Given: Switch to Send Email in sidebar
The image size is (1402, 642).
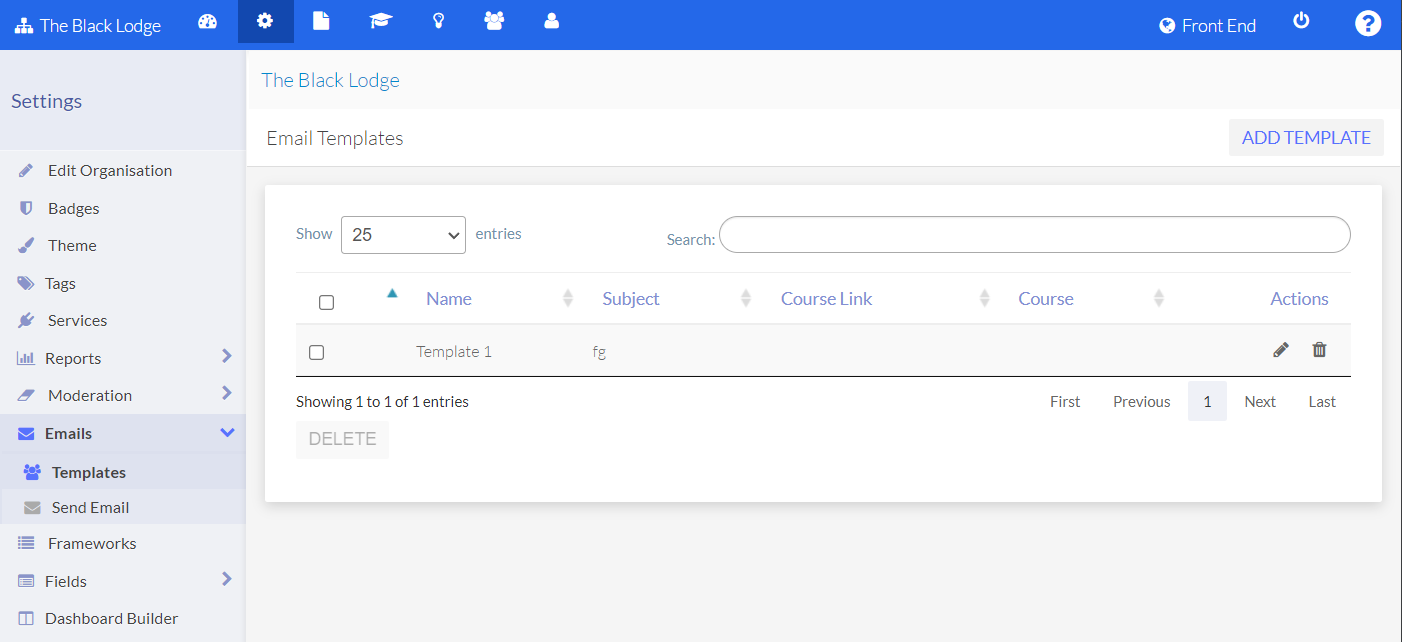Looking at the screenshot, I should click(x=88, y=507).
